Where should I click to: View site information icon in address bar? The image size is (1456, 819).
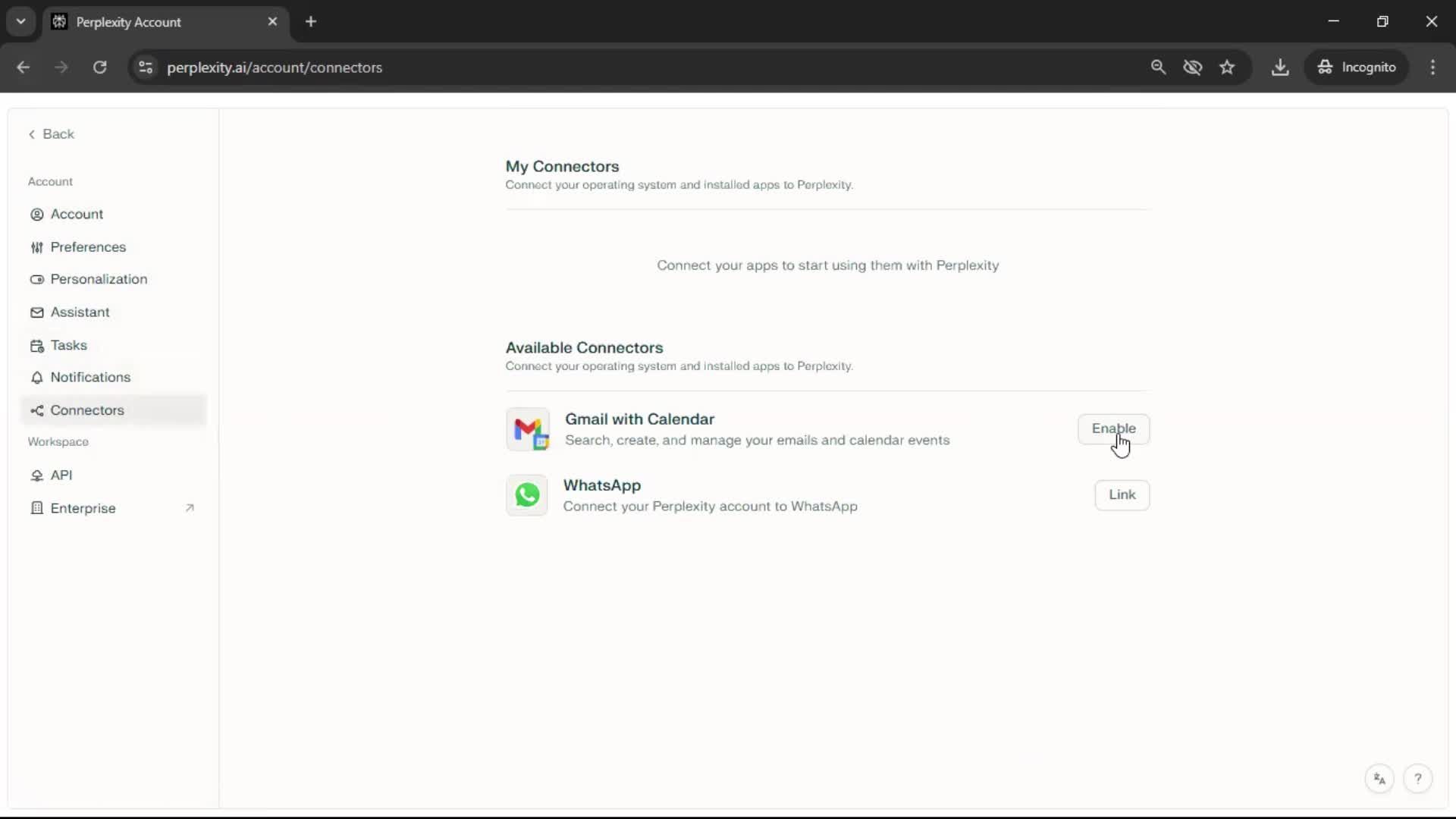point(146,67)
